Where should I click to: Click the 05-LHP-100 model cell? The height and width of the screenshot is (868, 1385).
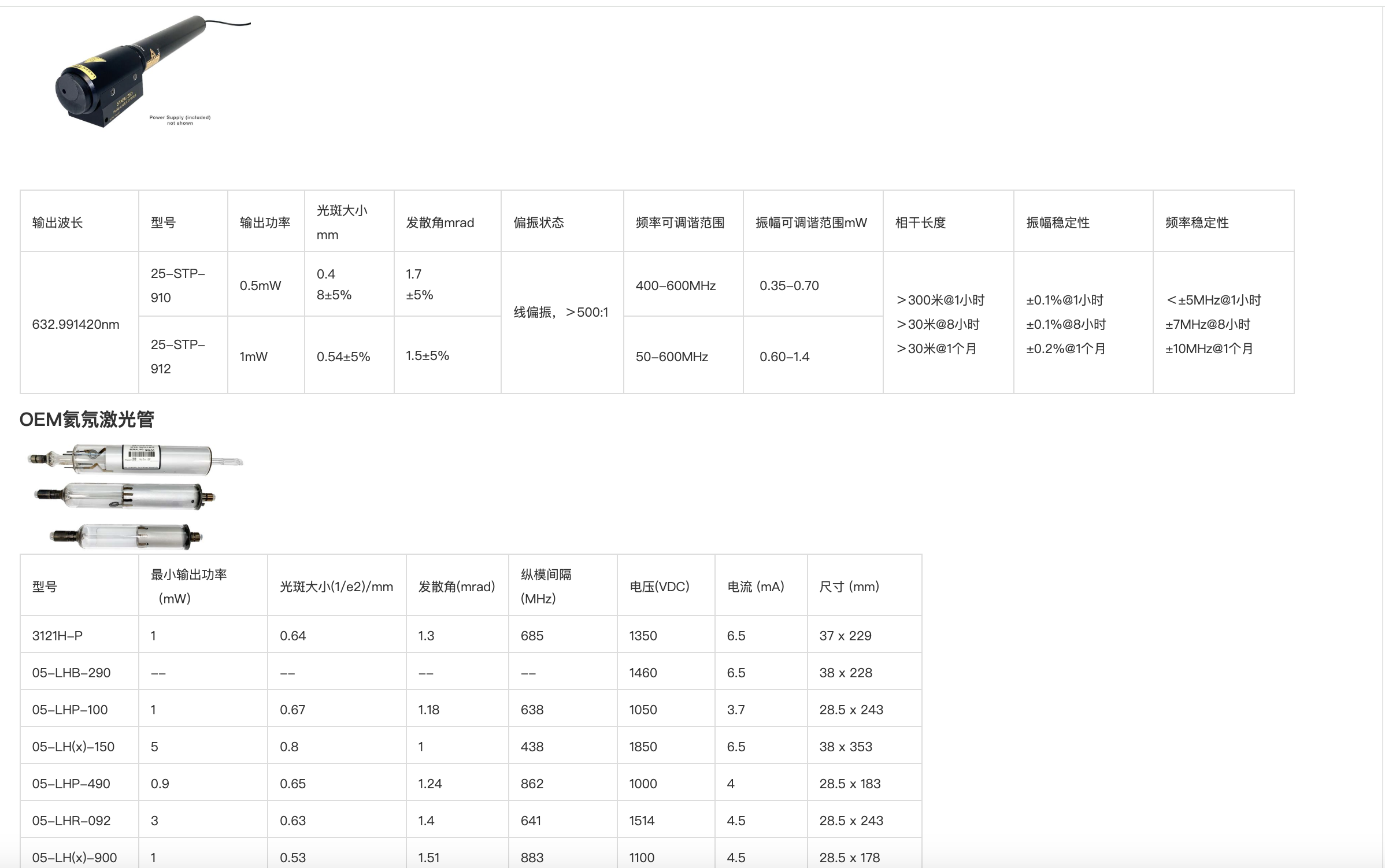pos(70,710)
